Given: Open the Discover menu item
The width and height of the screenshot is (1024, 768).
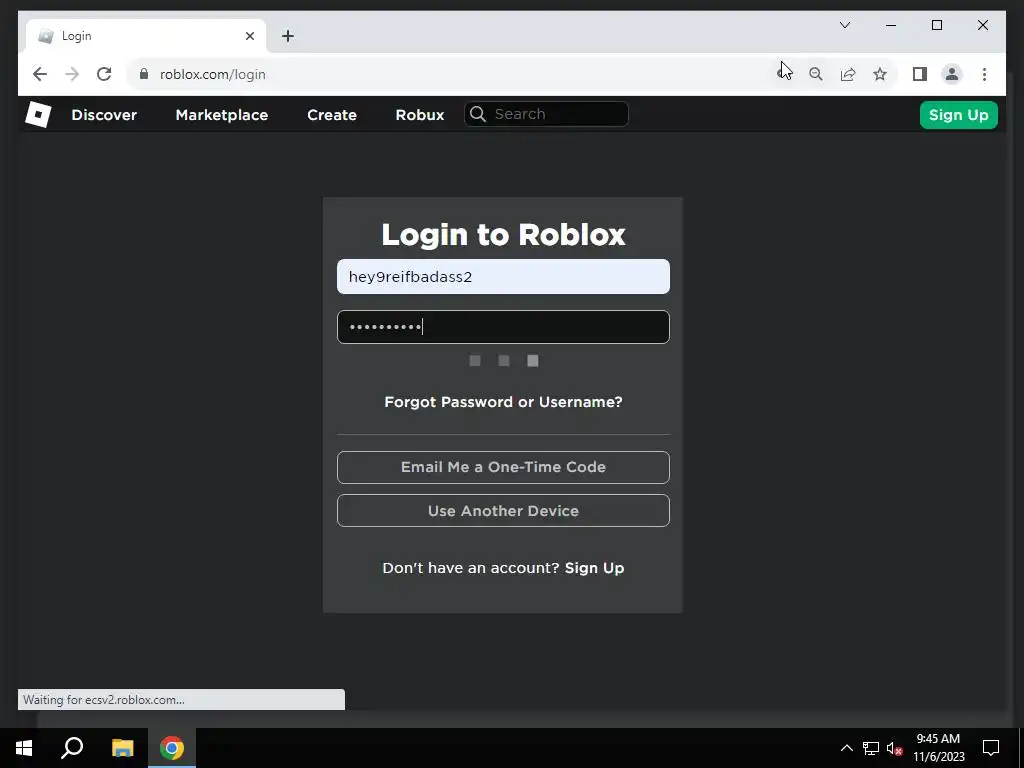Looking at the screenshot, I should (x=104, y=115).
